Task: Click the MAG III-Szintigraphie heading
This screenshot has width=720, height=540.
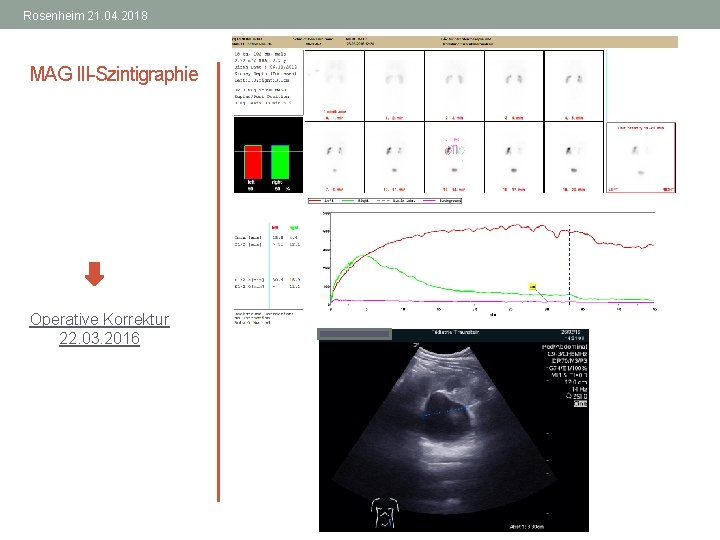Action: (x=114, y=74)
